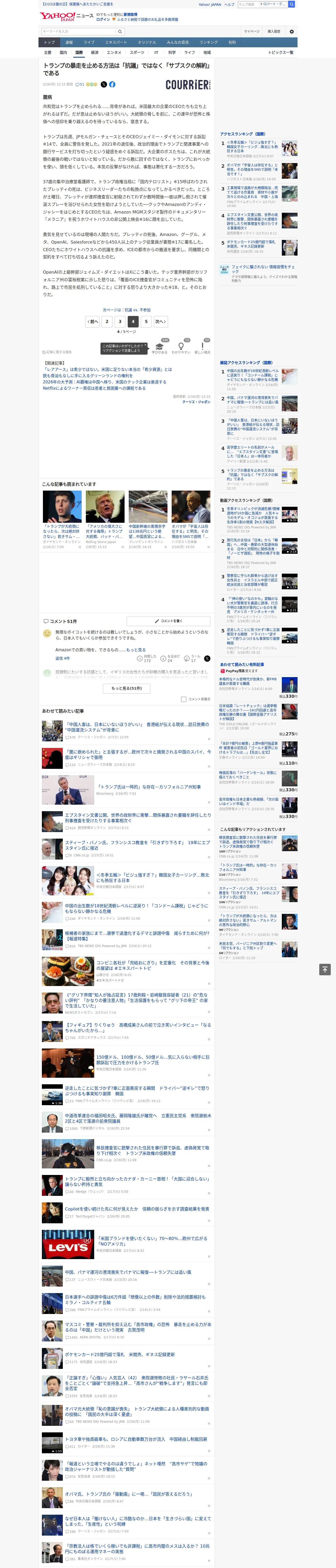Click the COURRiER publisher logo
The image size is (336, 1568).
tap(188, 85)
